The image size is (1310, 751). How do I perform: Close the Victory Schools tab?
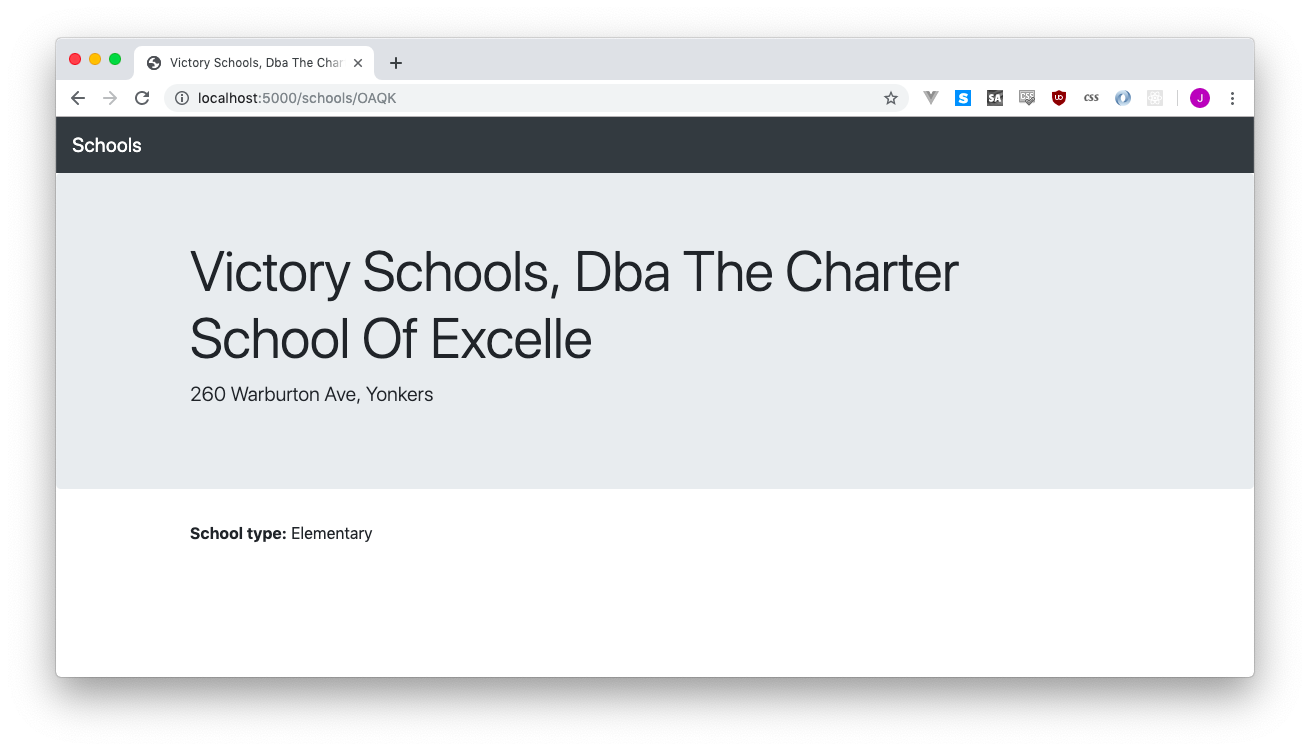(x=358, y=62)
